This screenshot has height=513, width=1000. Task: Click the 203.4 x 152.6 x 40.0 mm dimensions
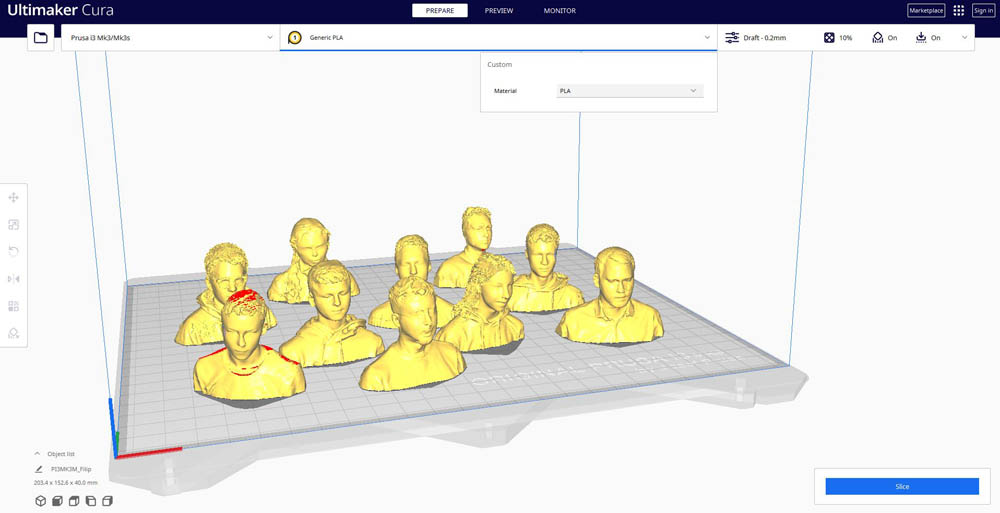point(66,483)
